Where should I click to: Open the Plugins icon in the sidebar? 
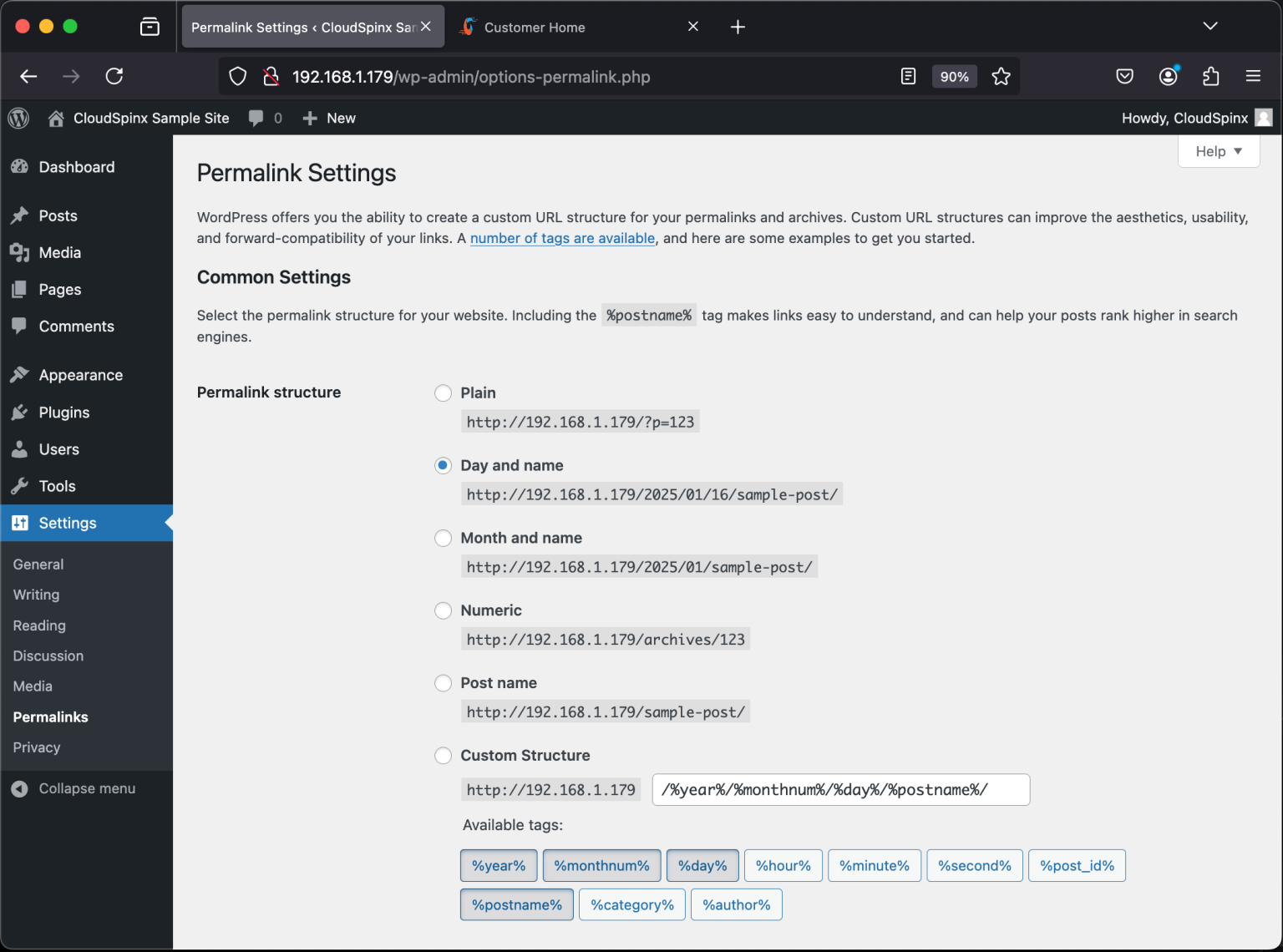(20, 412)
